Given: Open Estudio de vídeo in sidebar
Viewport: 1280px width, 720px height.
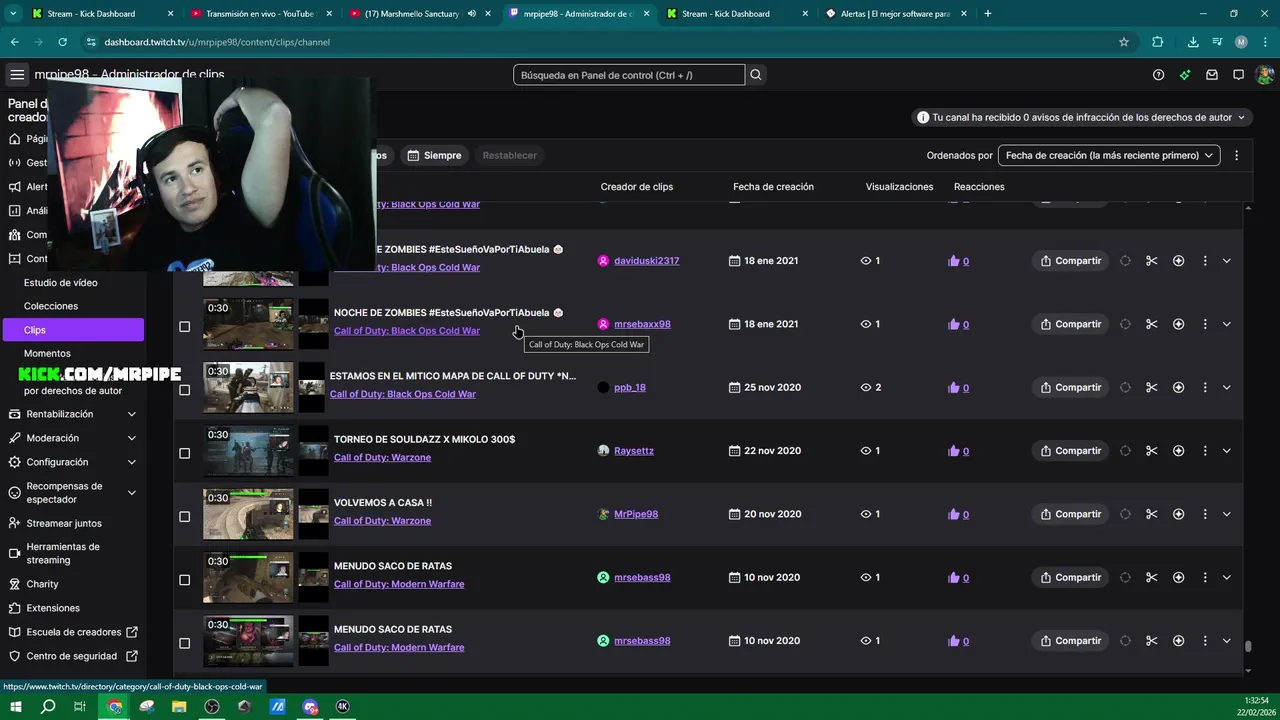Looking at the screenshot, I should pyautogui.click(x=60, y=283).
